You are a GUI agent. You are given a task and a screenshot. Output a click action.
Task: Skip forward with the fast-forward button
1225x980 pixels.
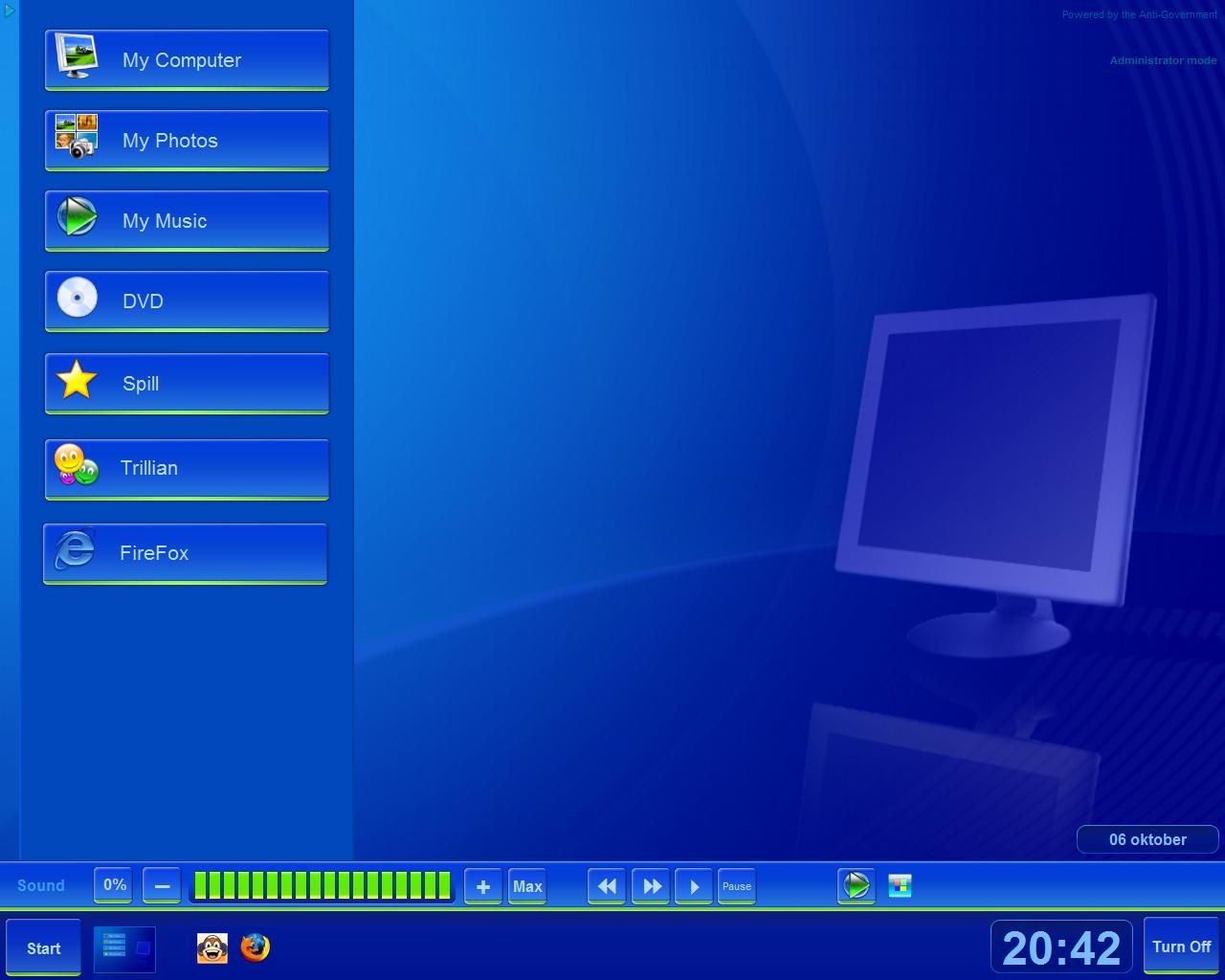tap(651, 886)
